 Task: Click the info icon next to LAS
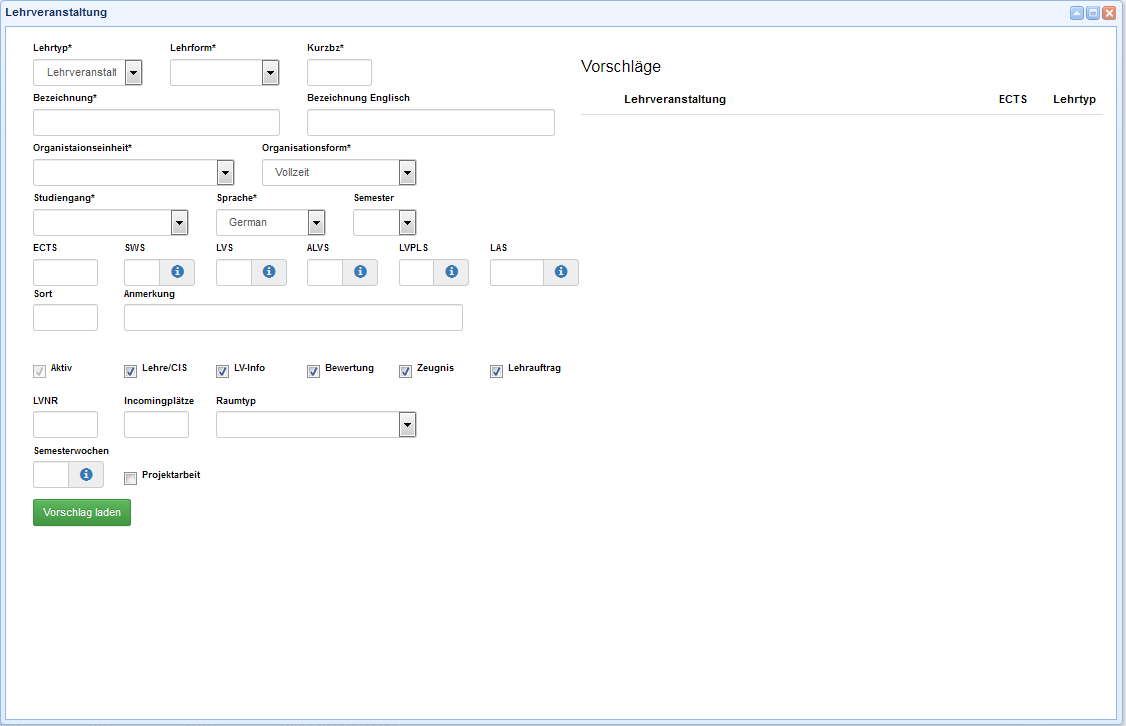click(561, 272)
